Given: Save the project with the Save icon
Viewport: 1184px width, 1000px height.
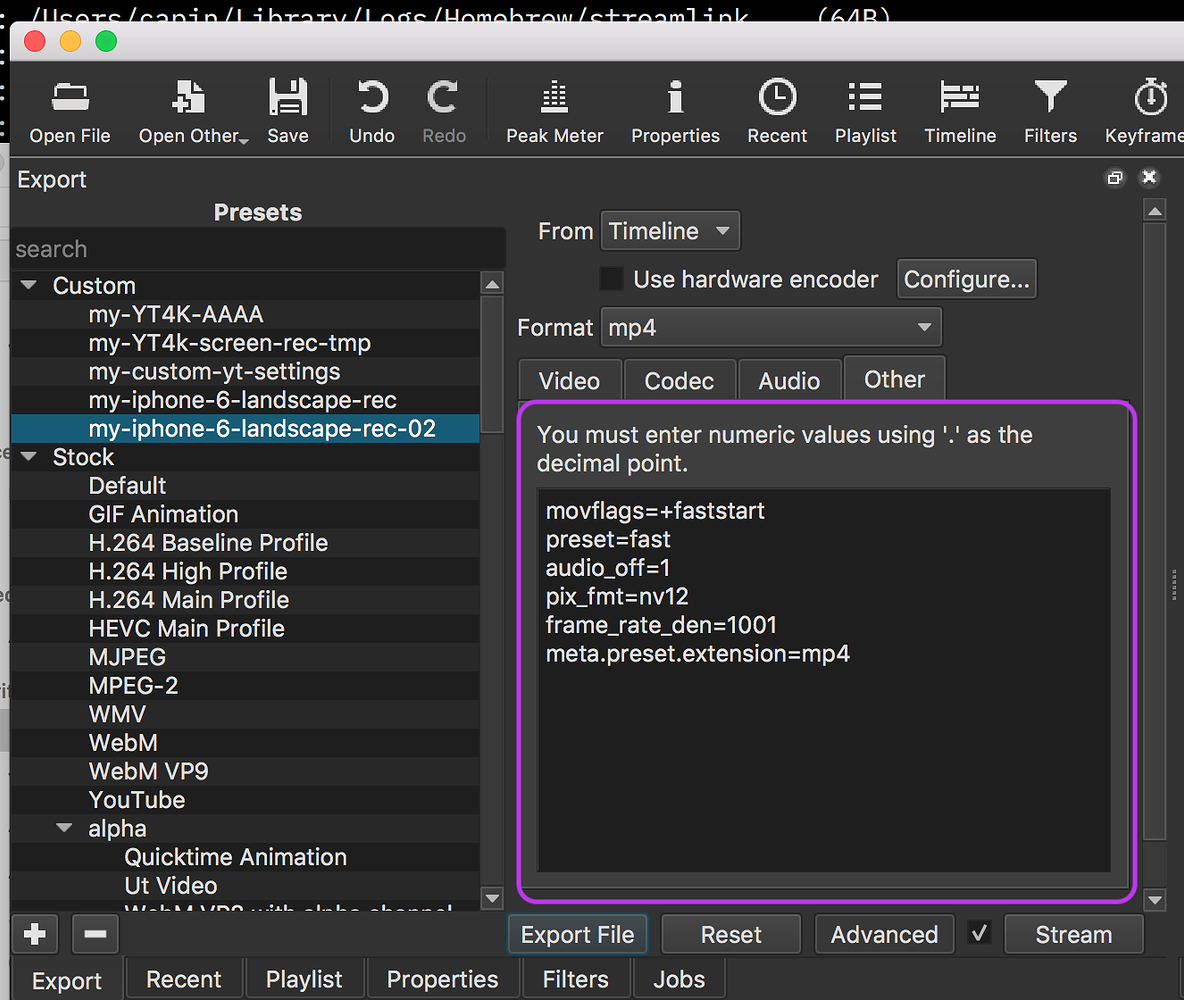Looking at the screenshot, I should 288,108.
